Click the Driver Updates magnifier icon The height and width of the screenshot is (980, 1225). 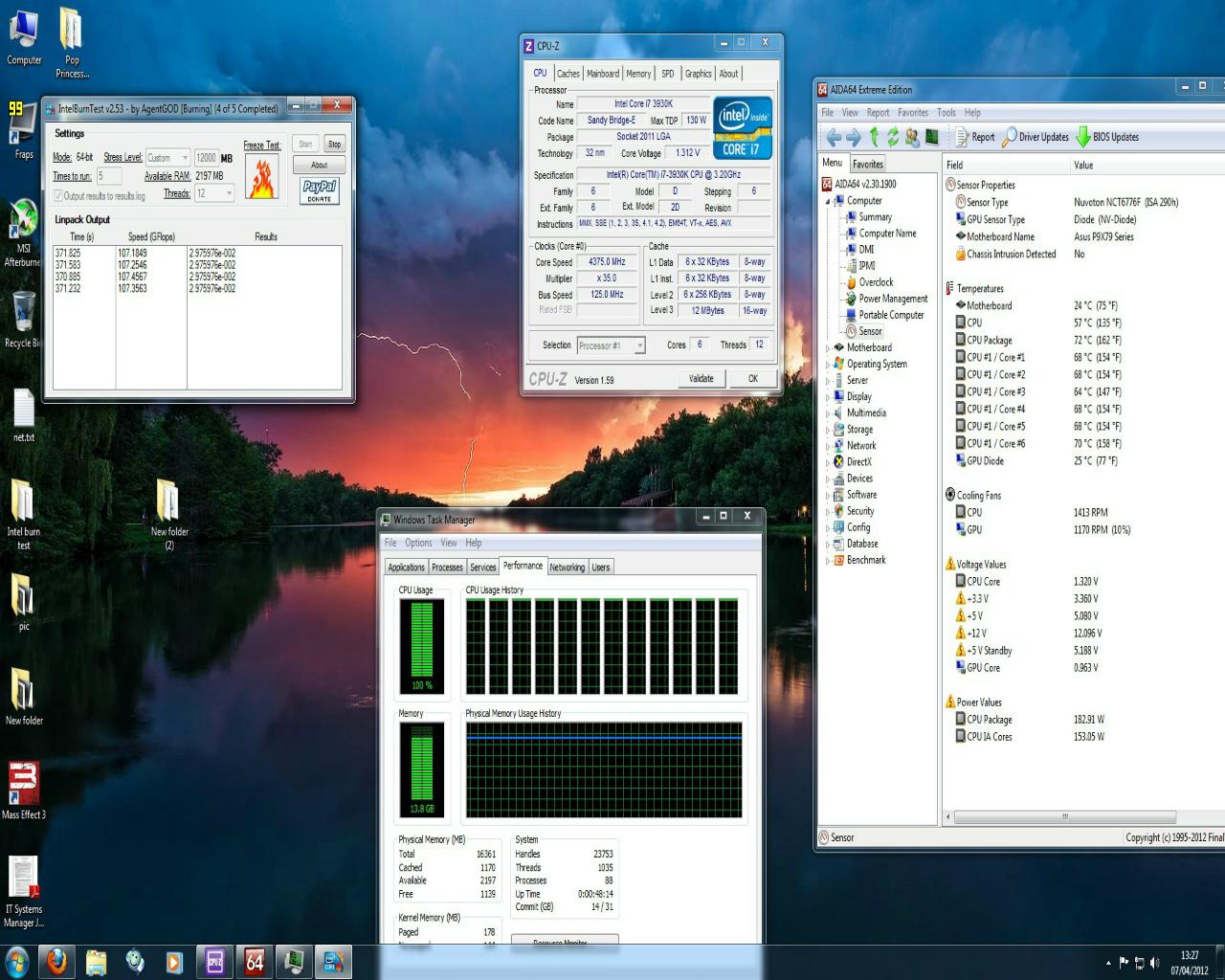(1009, 137)
